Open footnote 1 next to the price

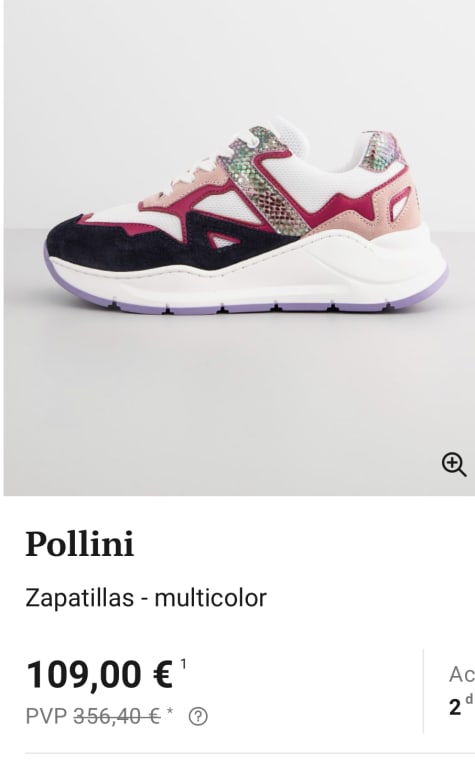[183, 664]
